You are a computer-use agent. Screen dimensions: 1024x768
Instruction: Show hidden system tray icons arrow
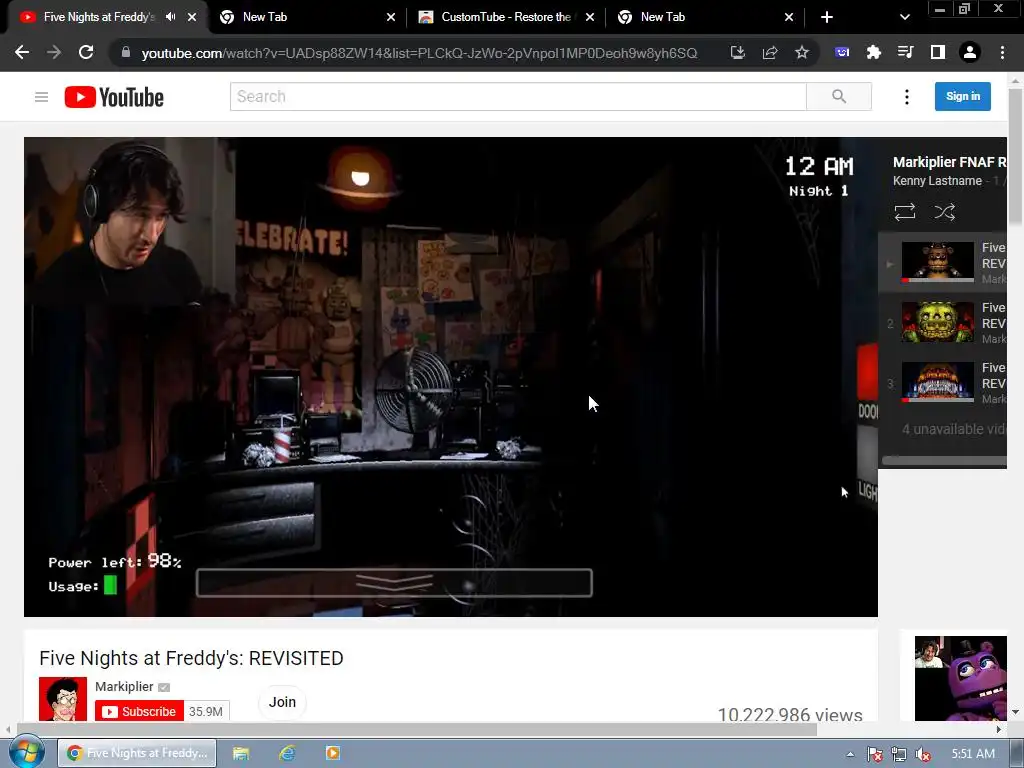pos(850,754)
